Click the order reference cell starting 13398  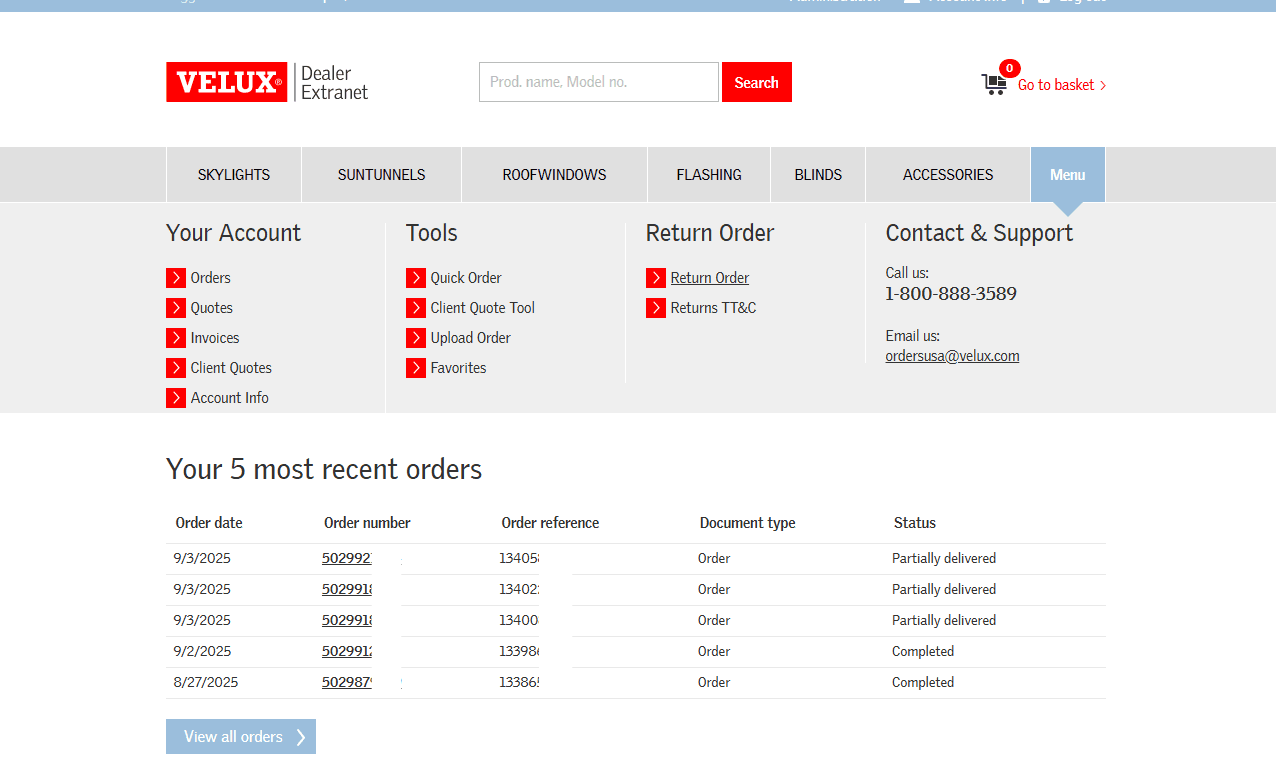[520, 651]
